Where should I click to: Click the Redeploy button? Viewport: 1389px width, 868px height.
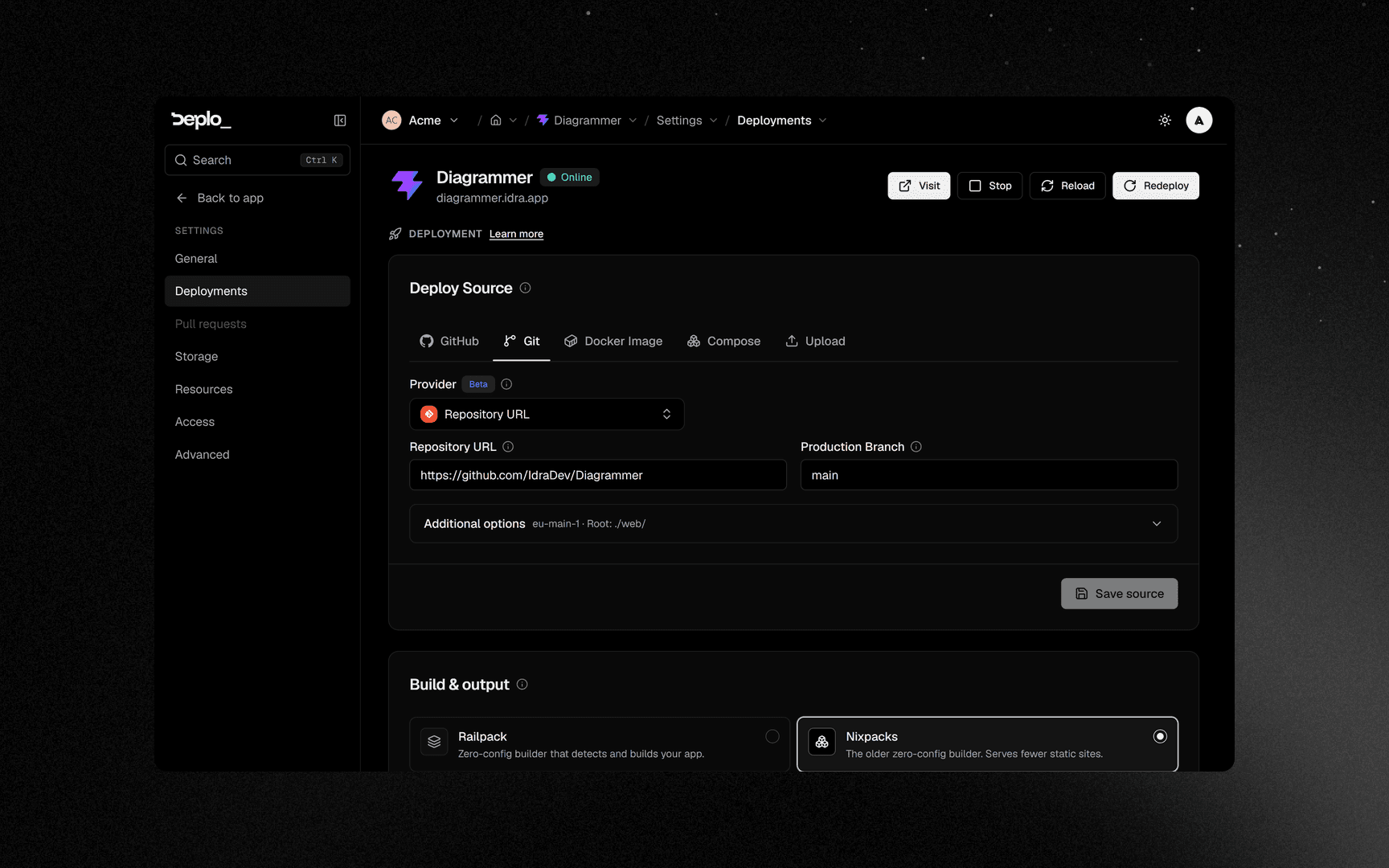[1156, 186]
